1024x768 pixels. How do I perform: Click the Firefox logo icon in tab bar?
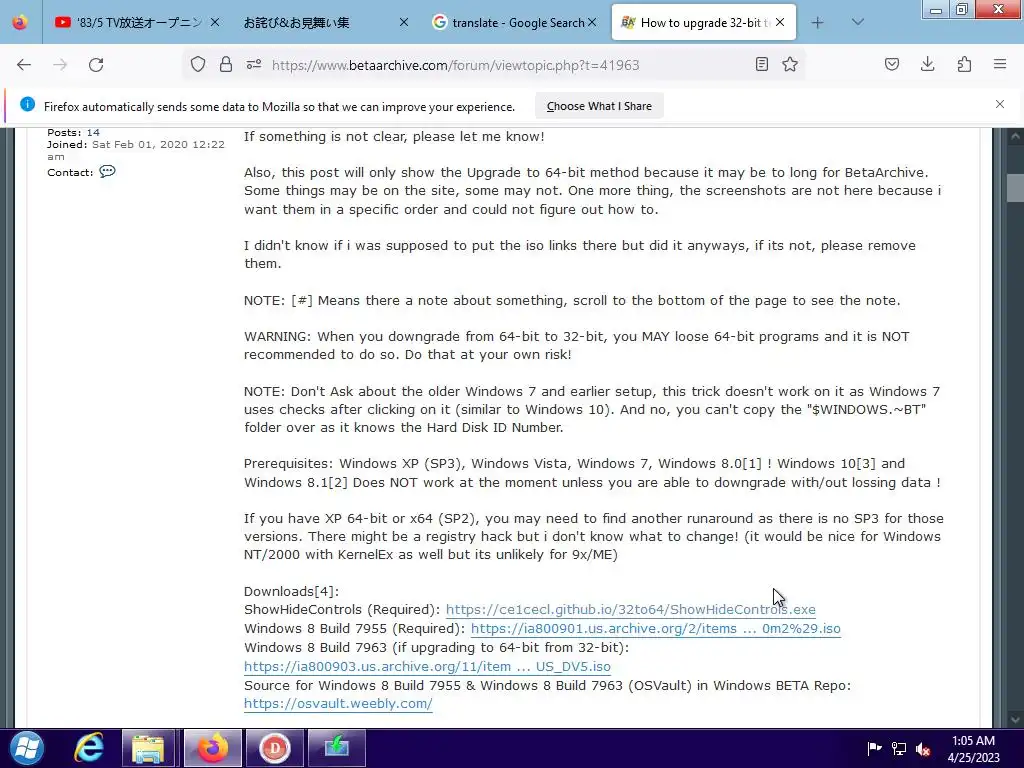pyautogui.click(x=20, y=22)
